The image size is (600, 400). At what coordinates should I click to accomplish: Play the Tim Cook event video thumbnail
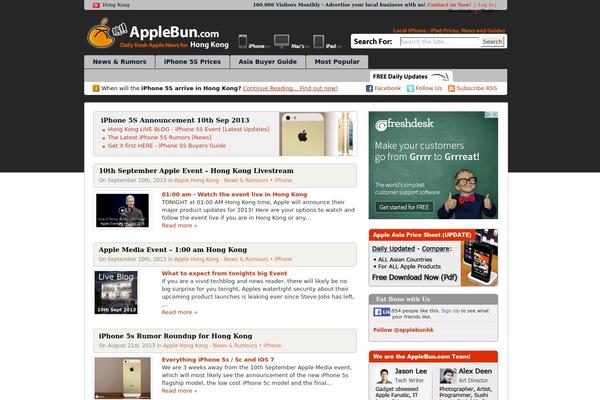(x=122, y=211)
